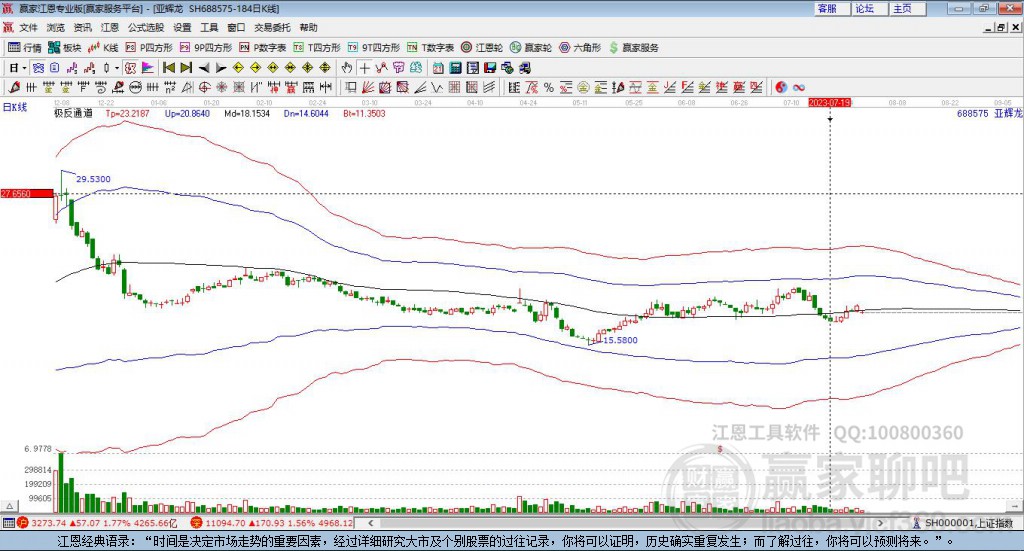
Task: Open the 资讯 menu
Action: (x=82, y=27)
